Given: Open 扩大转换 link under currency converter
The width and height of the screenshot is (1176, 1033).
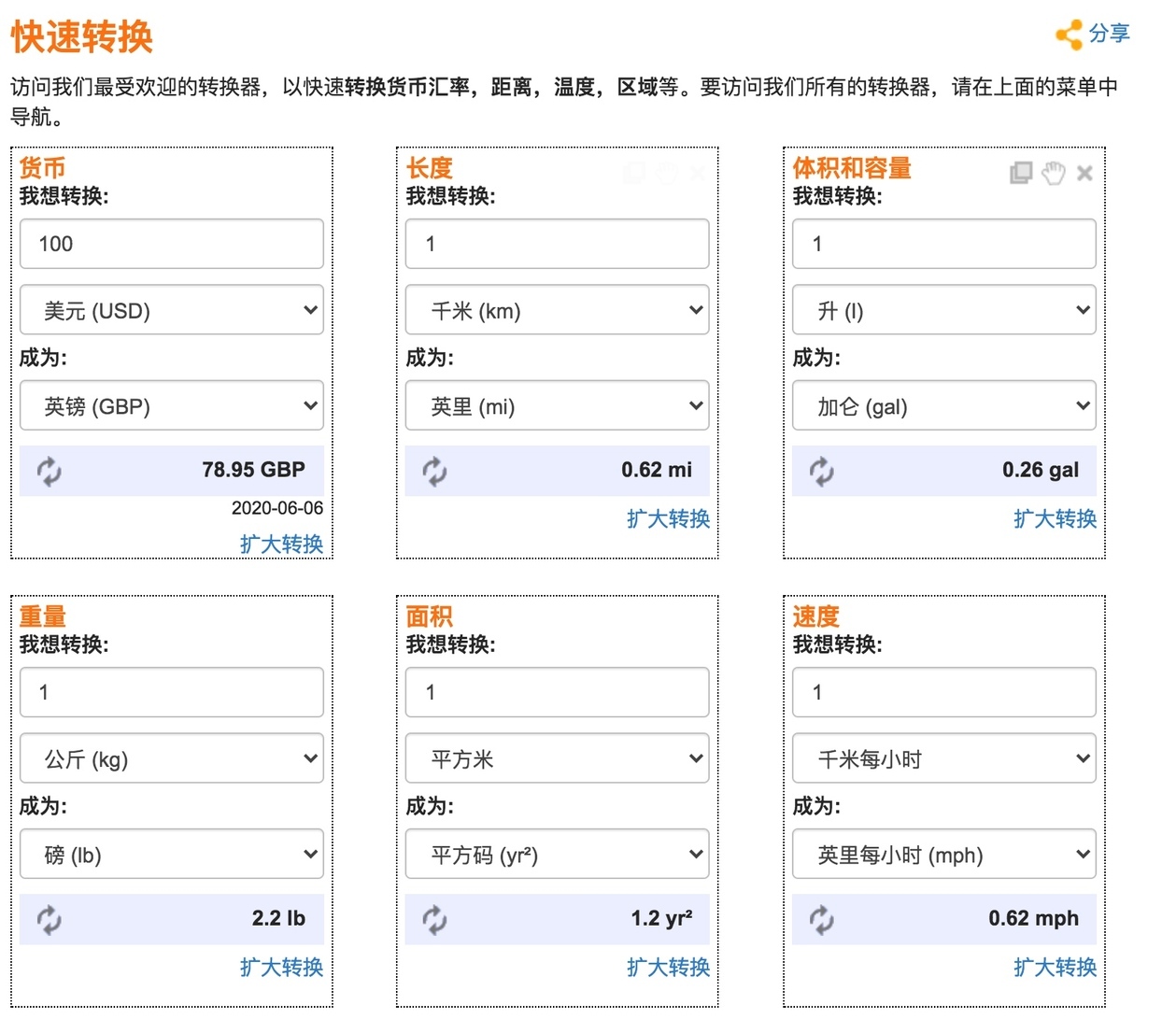Looking at the screenshot, I should (282, 544).
